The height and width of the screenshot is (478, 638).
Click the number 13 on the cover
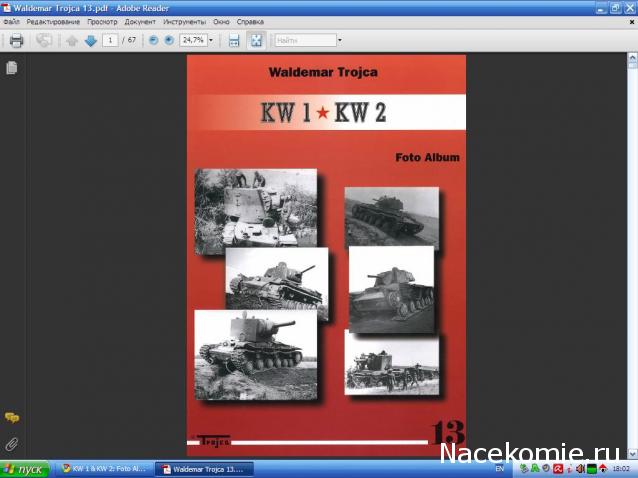click(448, 432)
